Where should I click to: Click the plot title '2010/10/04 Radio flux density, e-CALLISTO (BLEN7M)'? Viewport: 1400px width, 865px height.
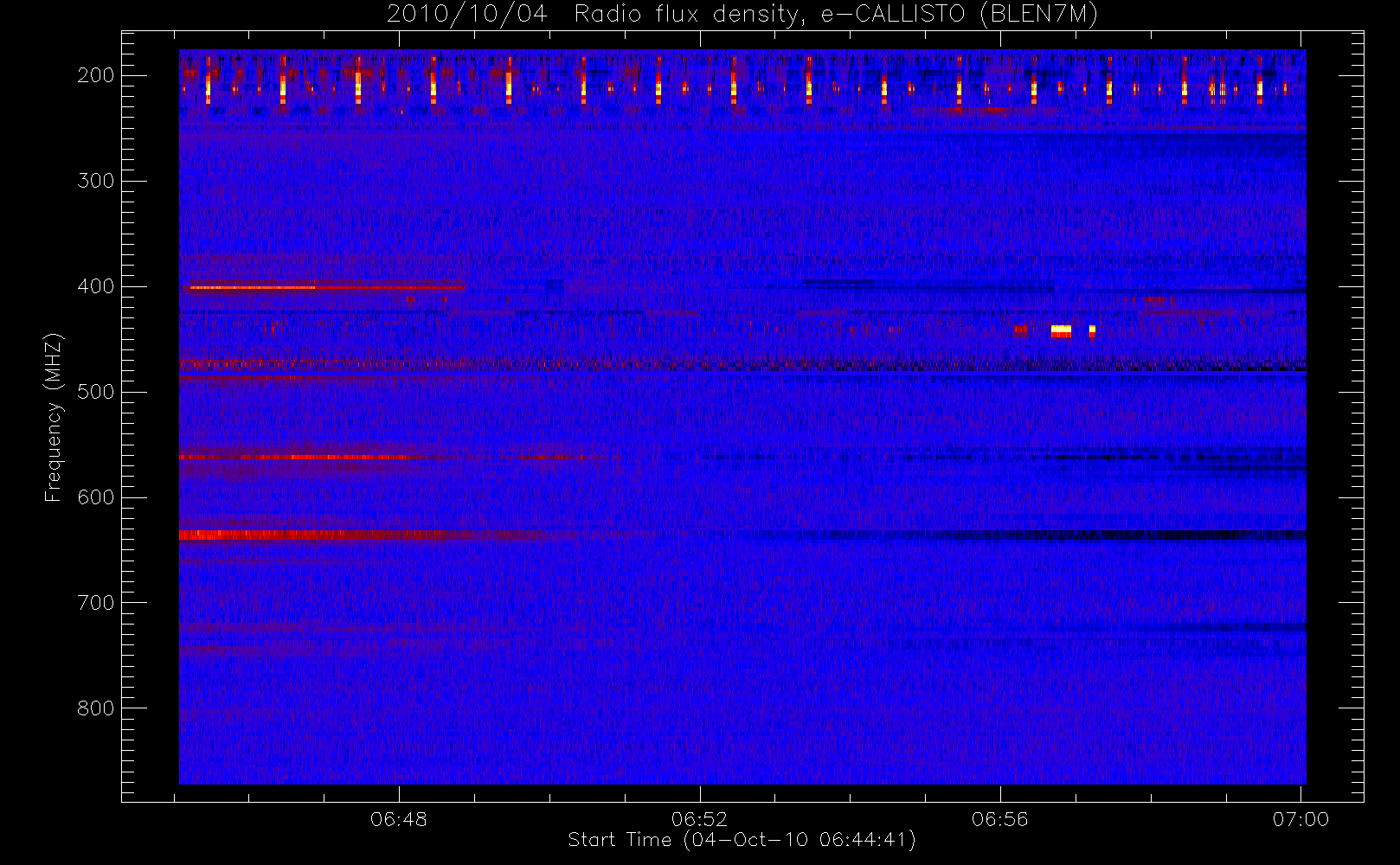[x=742, y=14]
